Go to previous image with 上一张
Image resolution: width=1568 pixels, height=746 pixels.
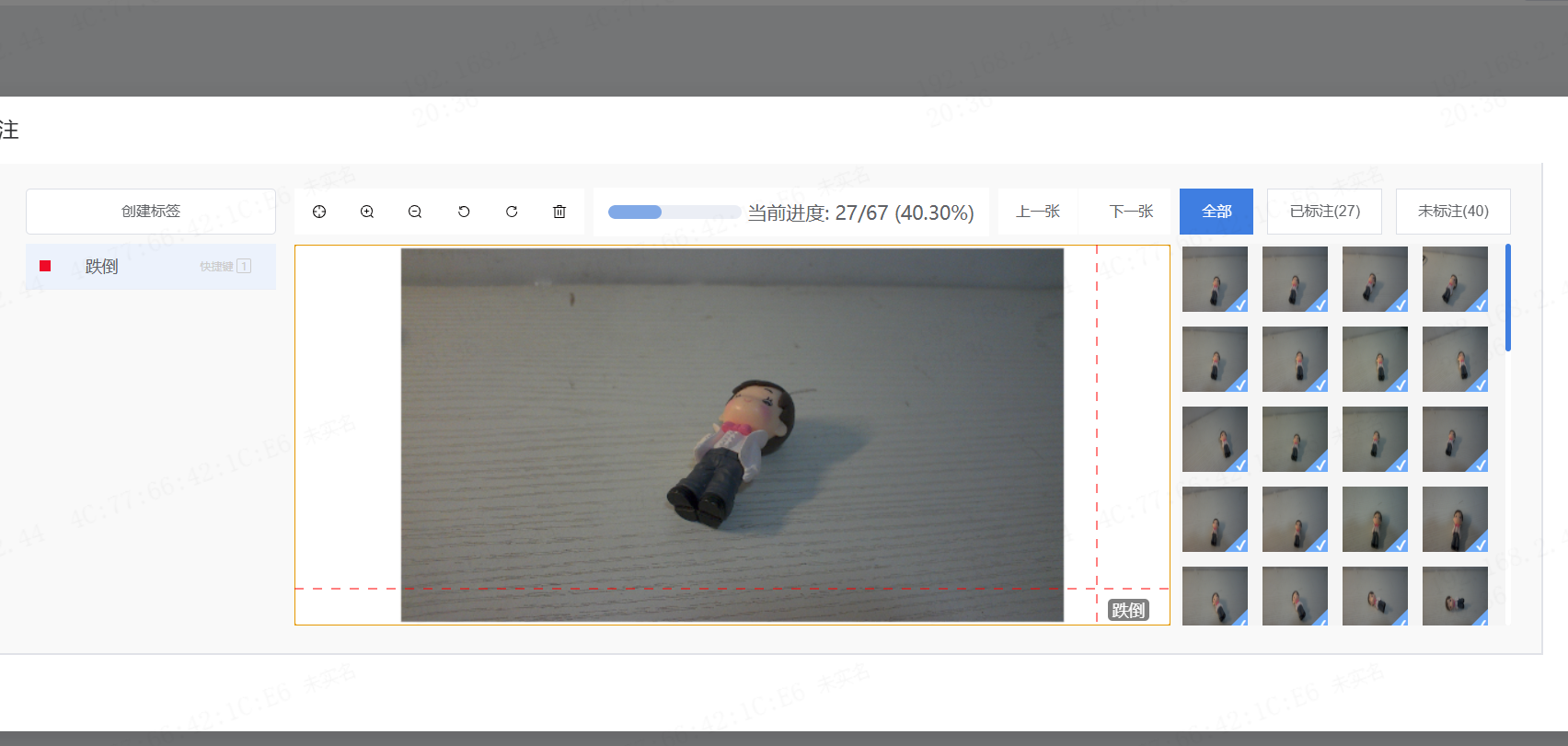(x=1038, y=212)
